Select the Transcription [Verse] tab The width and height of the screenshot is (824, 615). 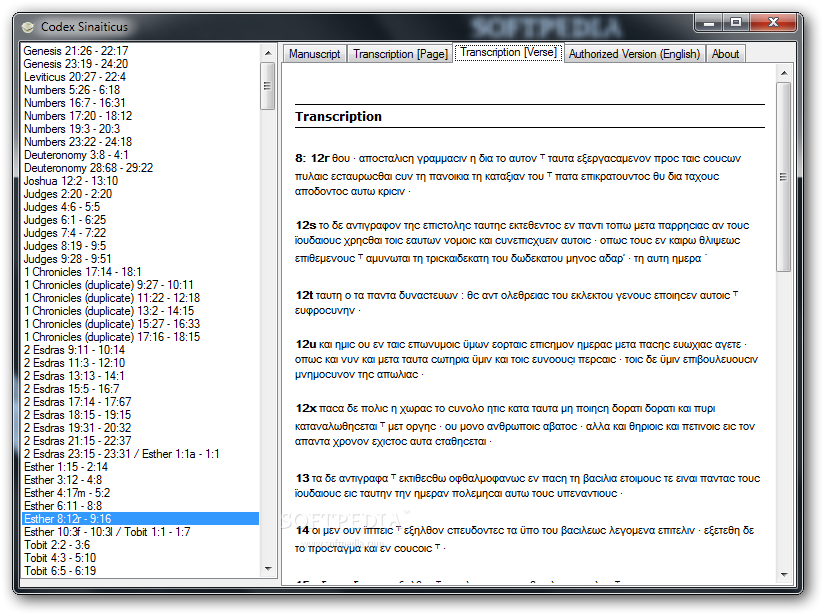click(508, 53)
